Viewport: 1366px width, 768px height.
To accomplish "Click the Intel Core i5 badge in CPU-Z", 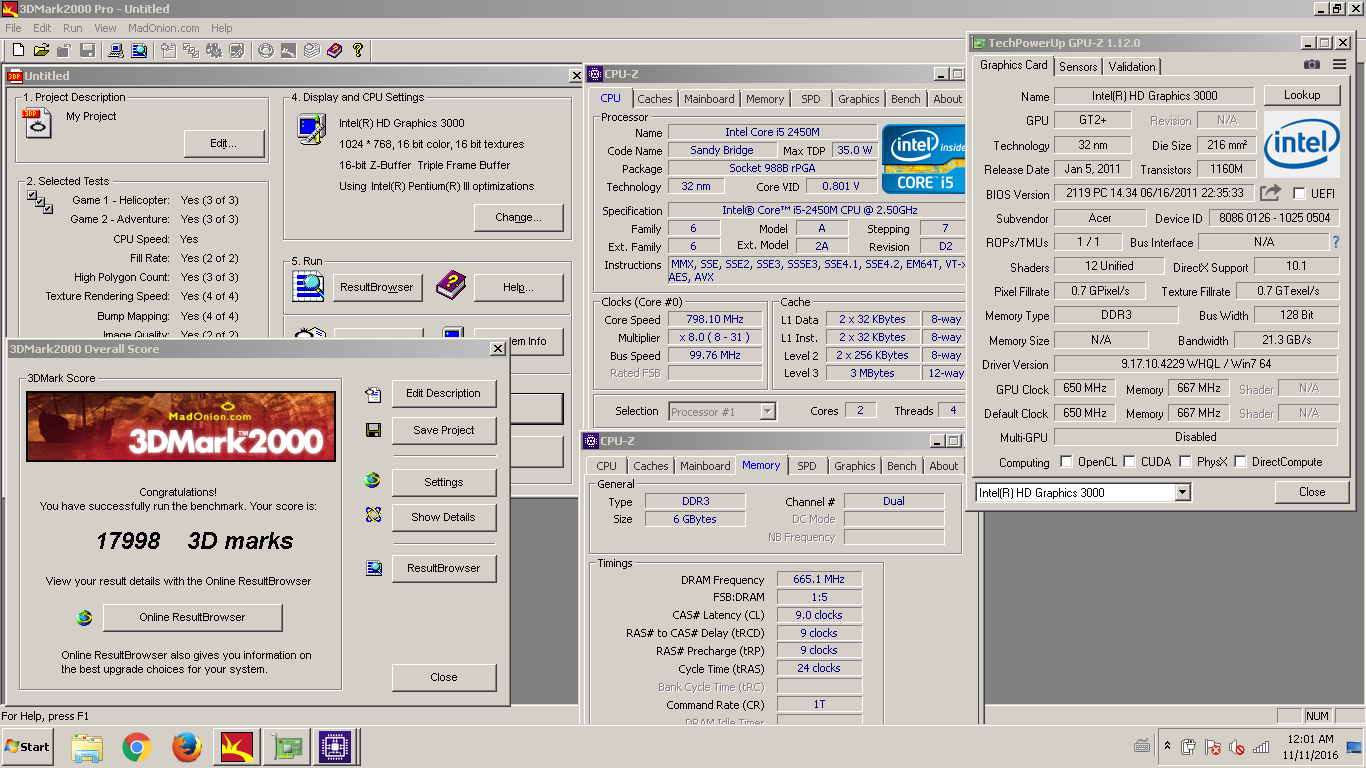I will point(923,159).
